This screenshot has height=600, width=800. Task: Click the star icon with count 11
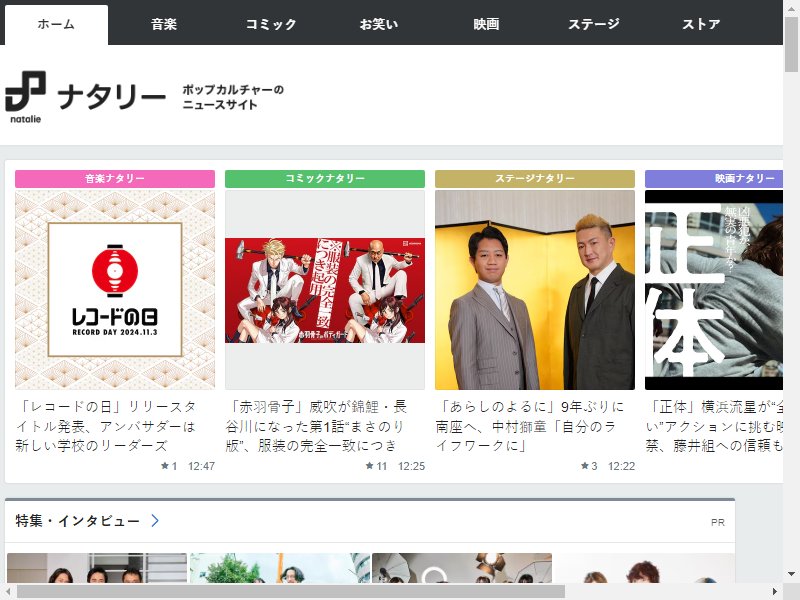tap(370, 466)
